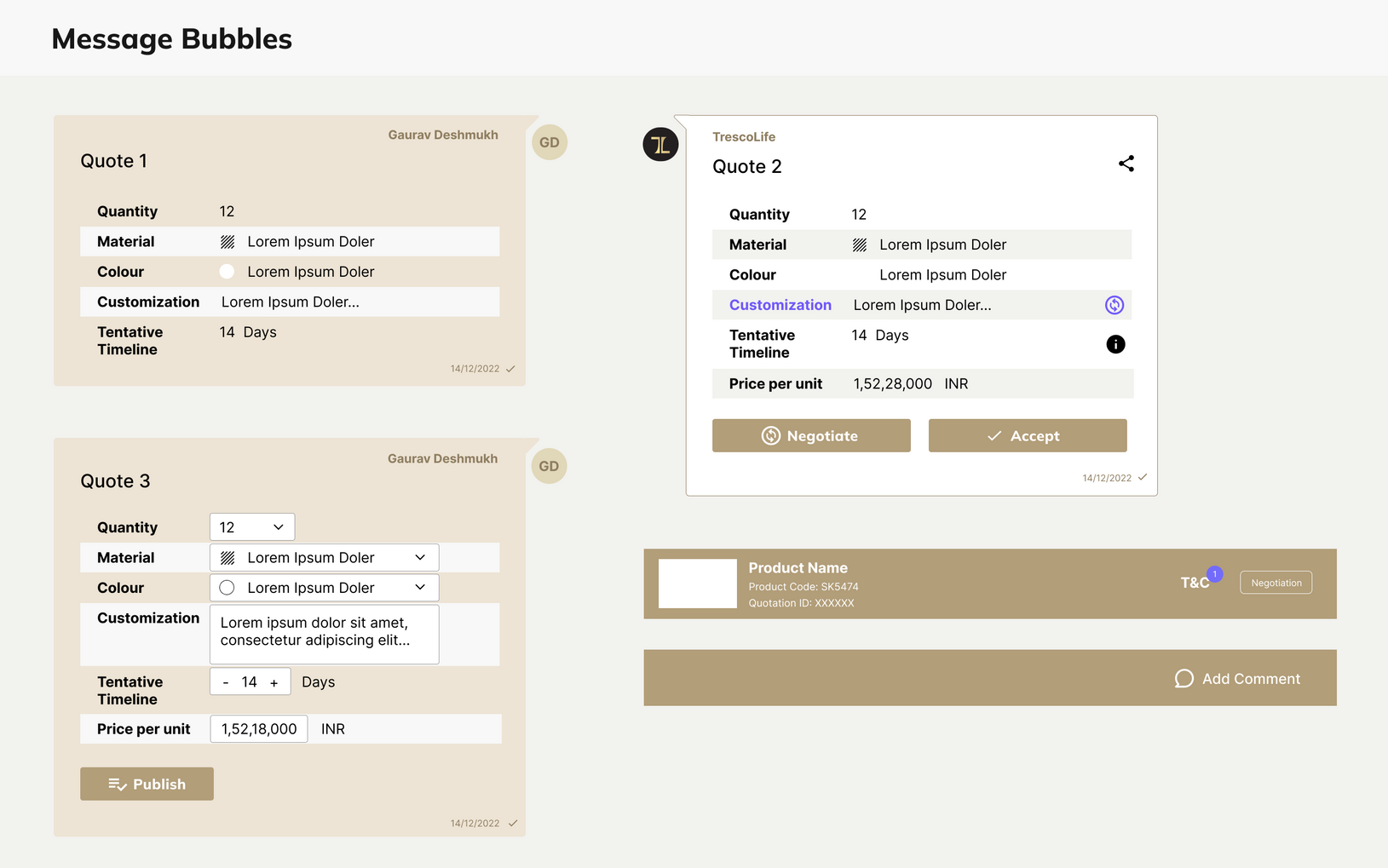The width and height of the screenshot is (1388, 868).
Task: Click the share icon on Quote 2
Action: [x=1126, y=164]
